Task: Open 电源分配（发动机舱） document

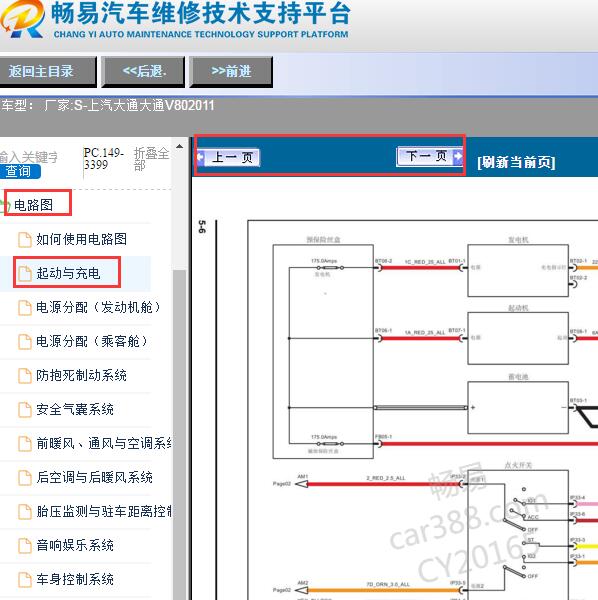Action: click(x=98, y=307)
